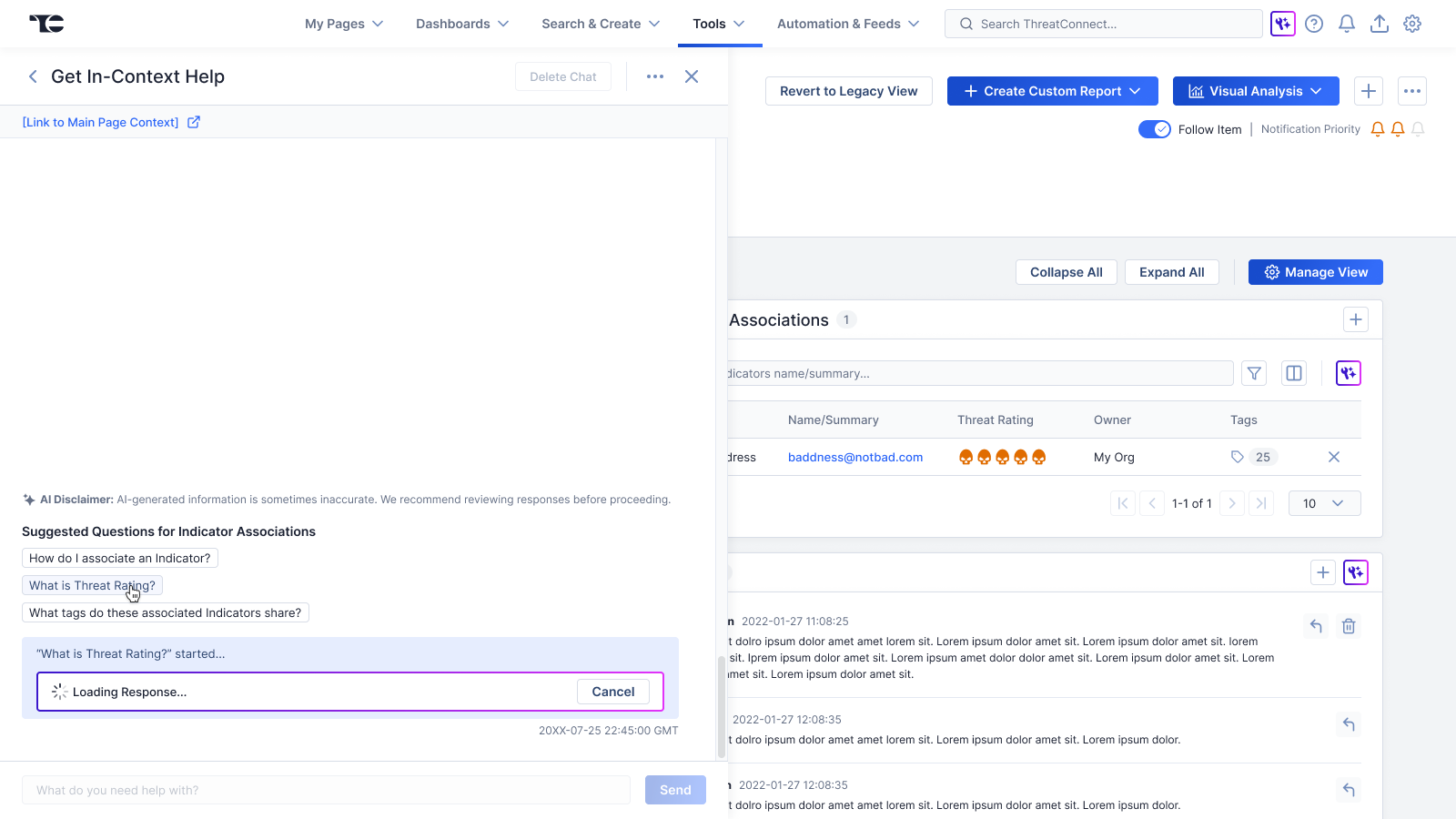
Task: Delete the first note with trash icon
Action: pyautogui.click(x=1349, y=626)
